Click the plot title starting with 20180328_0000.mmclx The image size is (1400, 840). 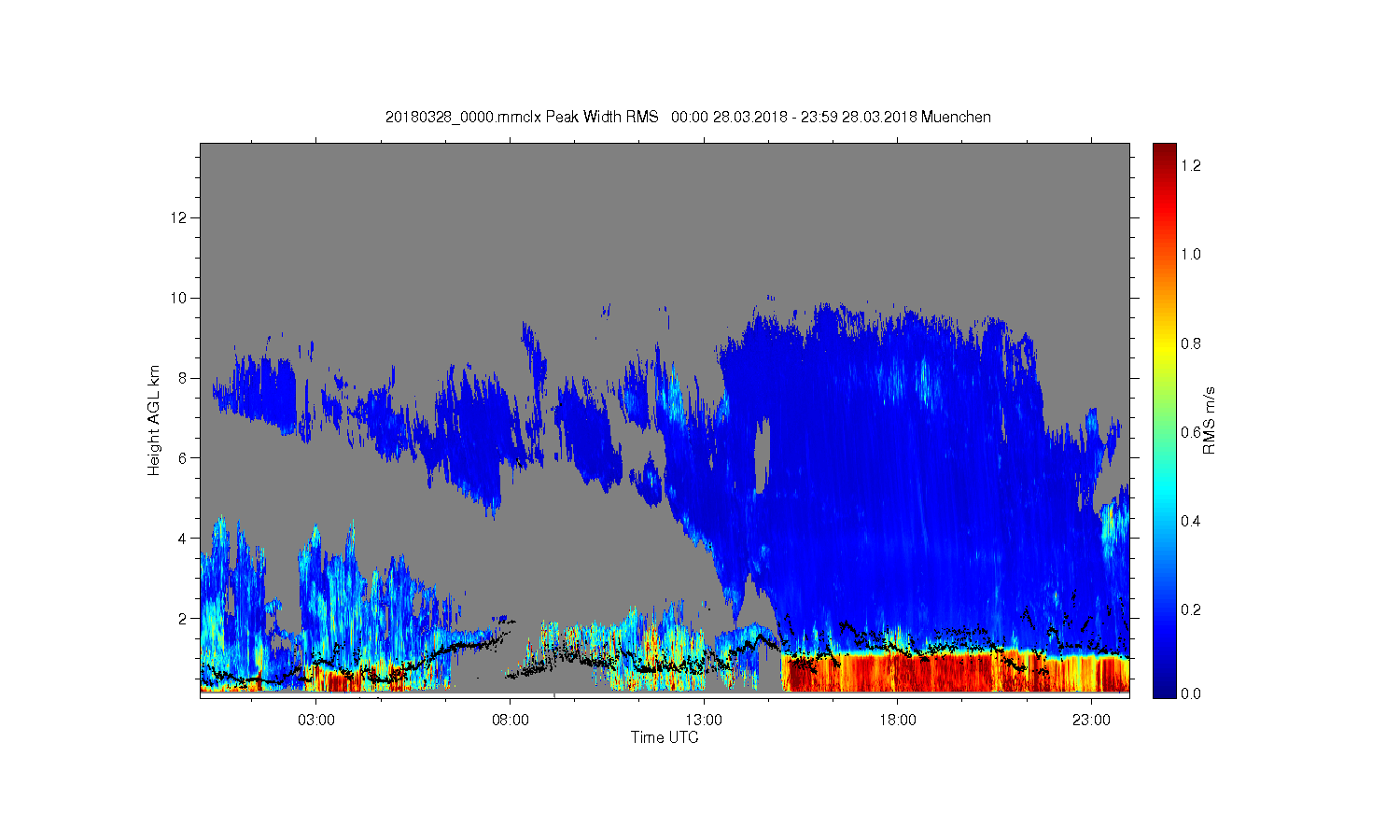click(688, 117)
